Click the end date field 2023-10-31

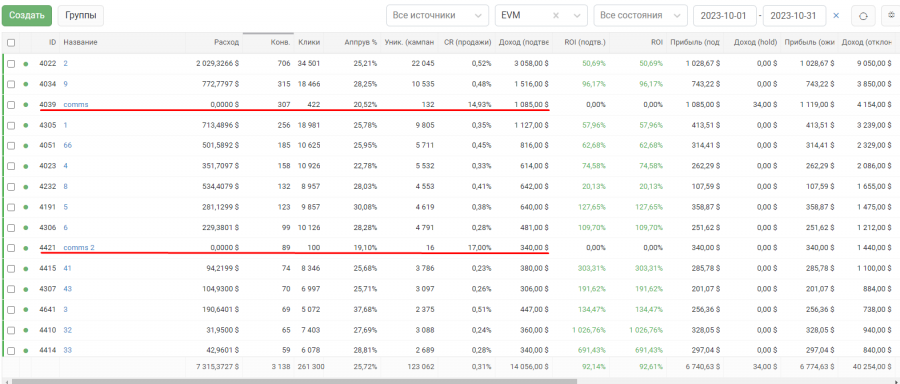pyautogui.click(x=795, y=15)
